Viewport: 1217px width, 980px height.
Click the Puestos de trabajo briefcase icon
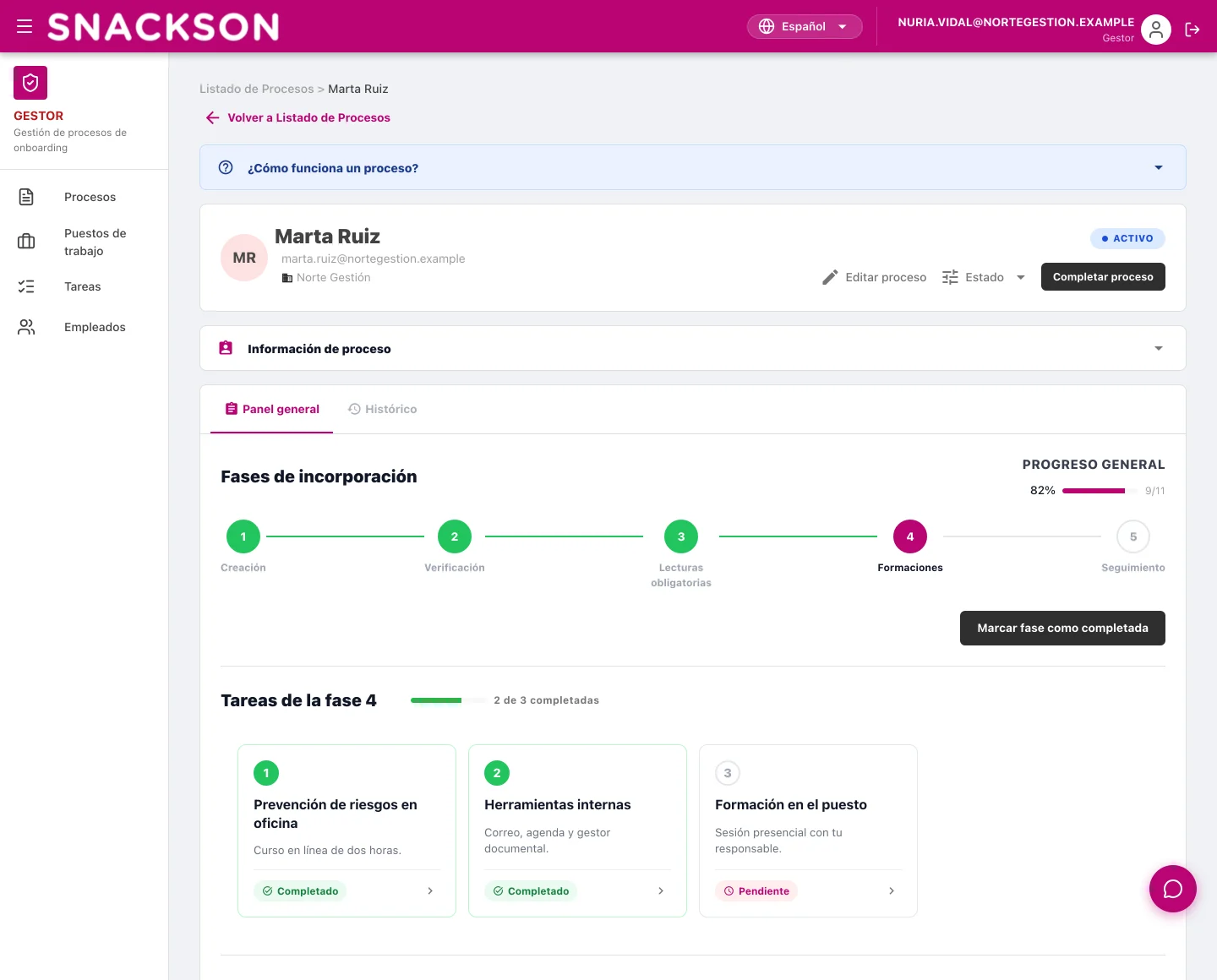pyautogui.click(x=26, y=242)
